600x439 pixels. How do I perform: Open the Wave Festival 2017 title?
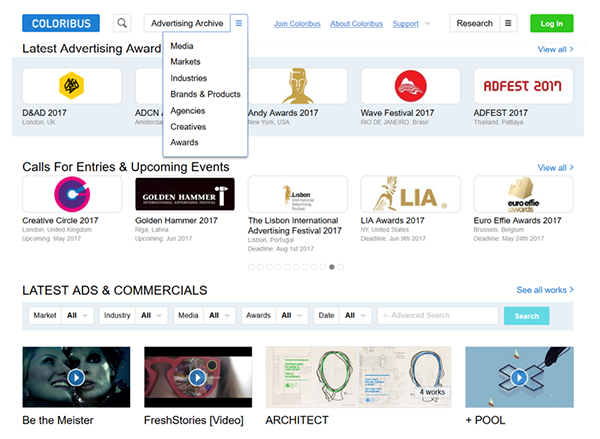pyautogui.click(x=397, y=113)
